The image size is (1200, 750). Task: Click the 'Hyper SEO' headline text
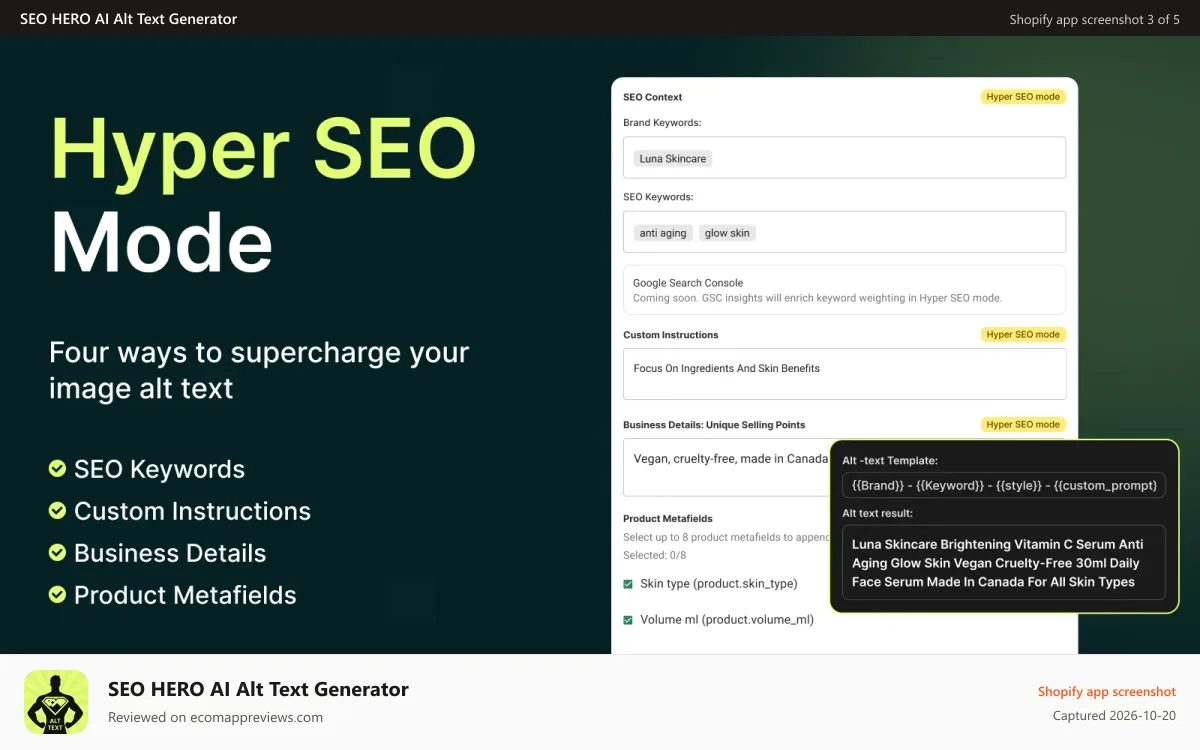click(x=264, y=149)
